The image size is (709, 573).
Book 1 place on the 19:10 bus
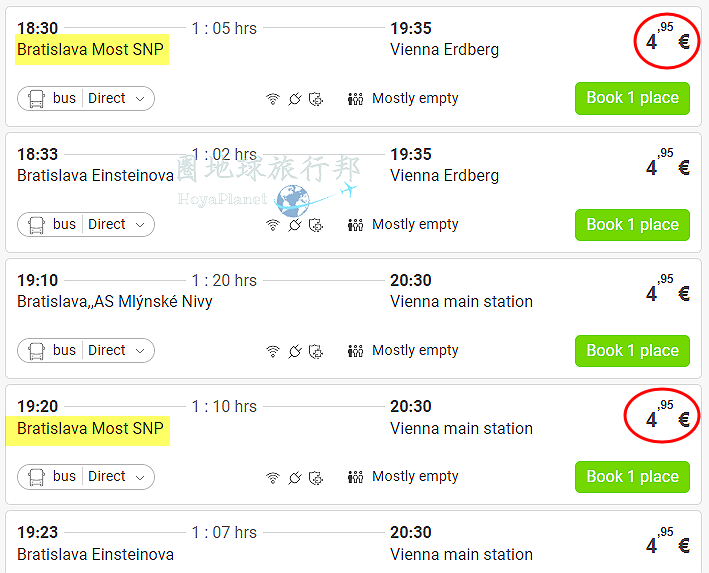632,350
